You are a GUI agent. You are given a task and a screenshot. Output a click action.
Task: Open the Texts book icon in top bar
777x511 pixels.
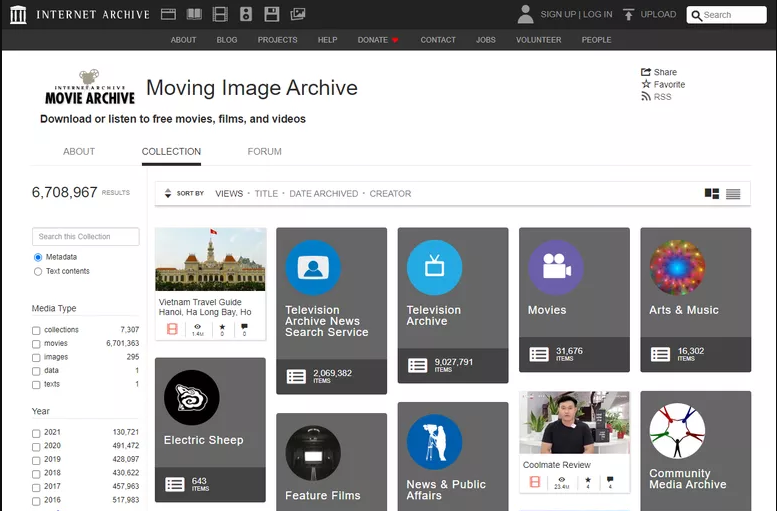(x=194, y=15)
